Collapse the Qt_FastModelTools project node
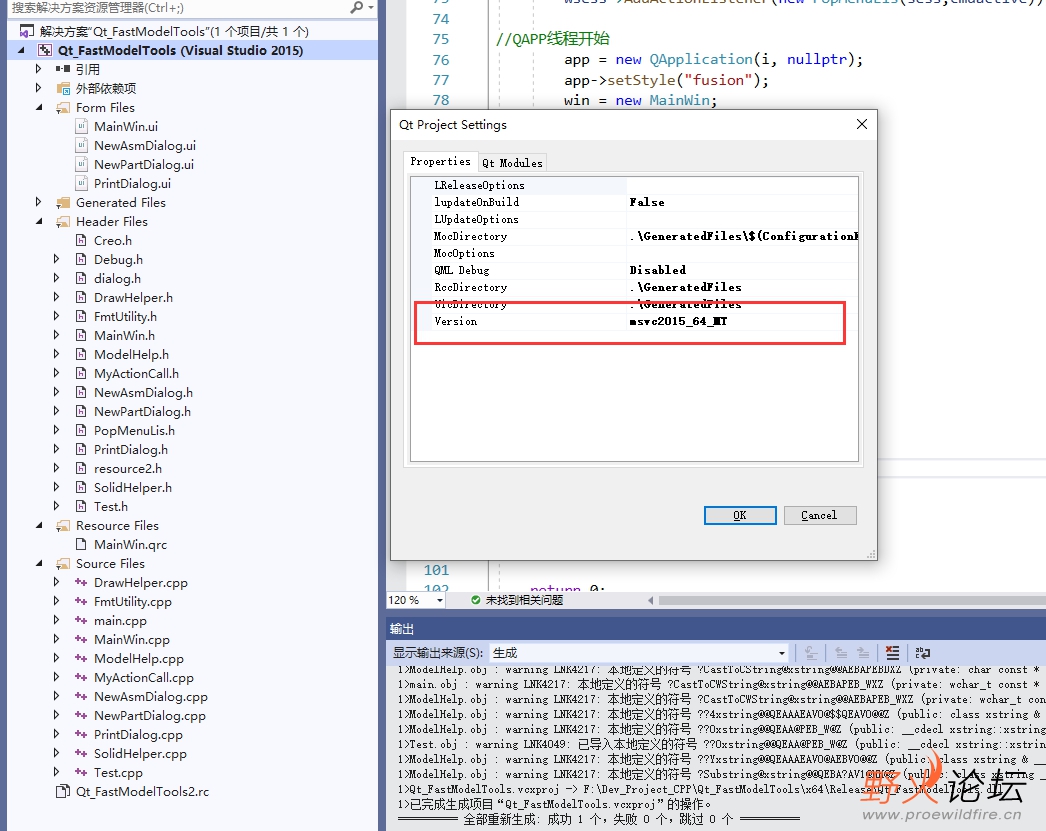This screenshot has width=1046, height=831. [21, 51]
